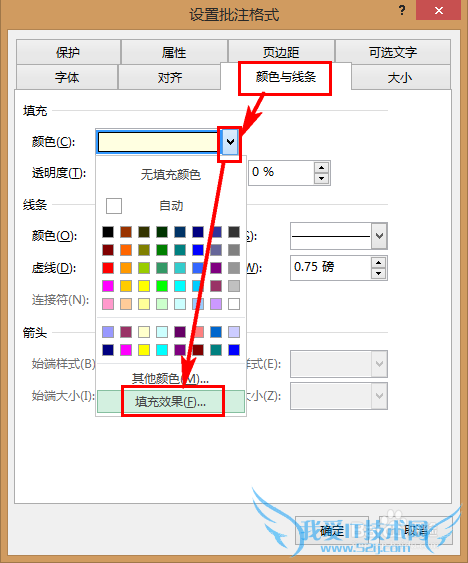Pick the rose pink pastel swatch
The image size is (468, 563).
[108, 304]
